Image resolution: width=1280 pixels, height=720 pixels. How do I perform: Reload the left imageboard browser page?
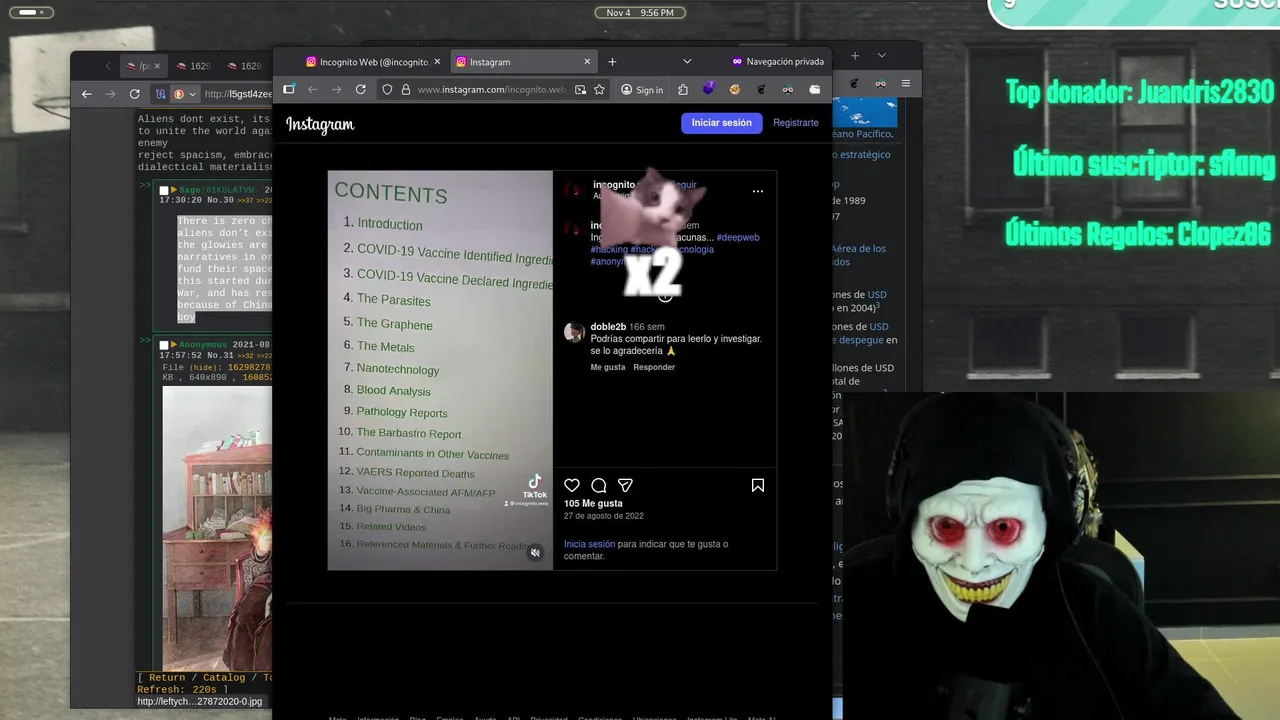click(134, 94)
